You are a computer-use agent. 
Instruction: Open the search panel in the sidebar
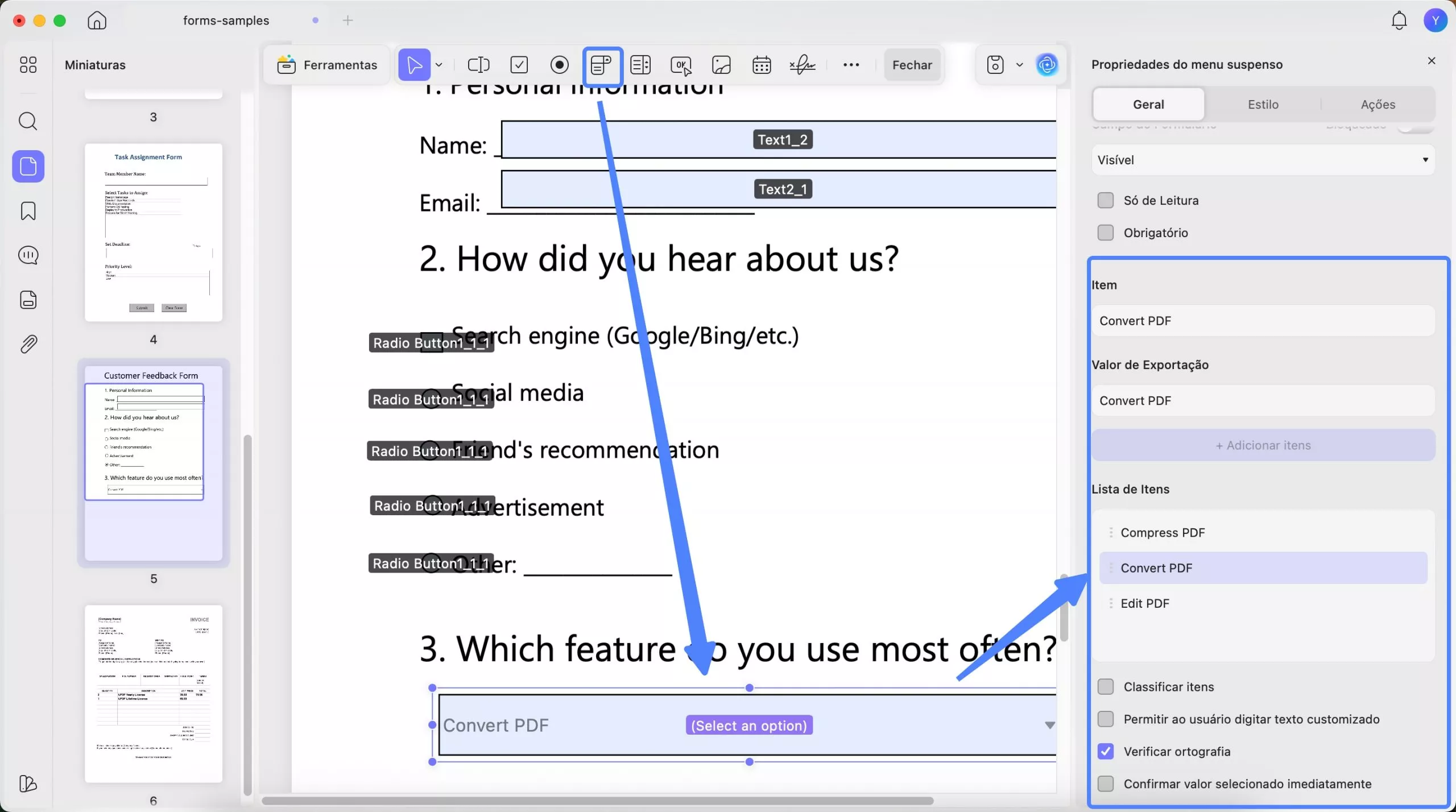tap(28, 121)
